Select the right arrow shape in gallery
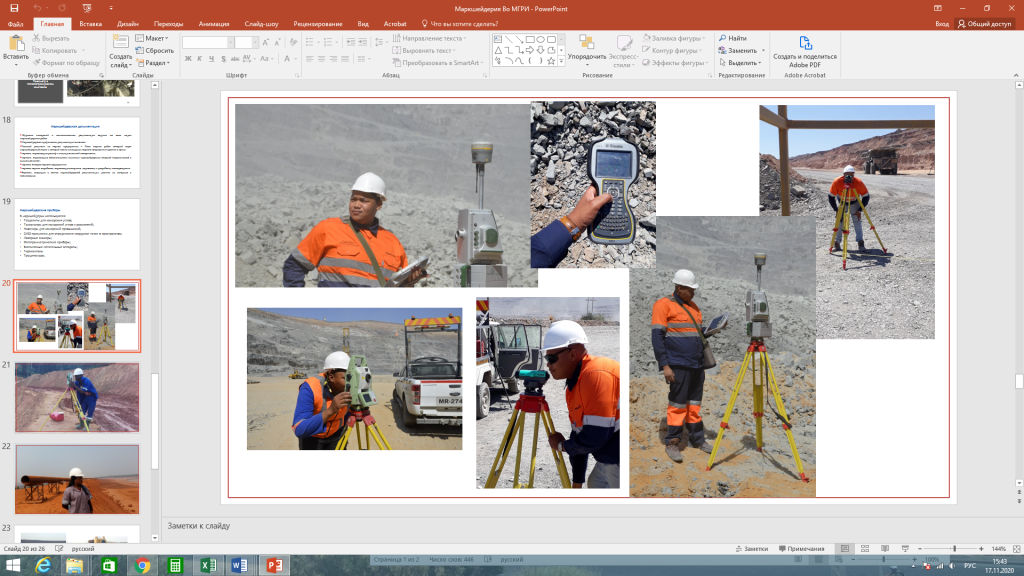Viewport: 1024px width, 576px height. pyautogui.click(x=530, y=50)
